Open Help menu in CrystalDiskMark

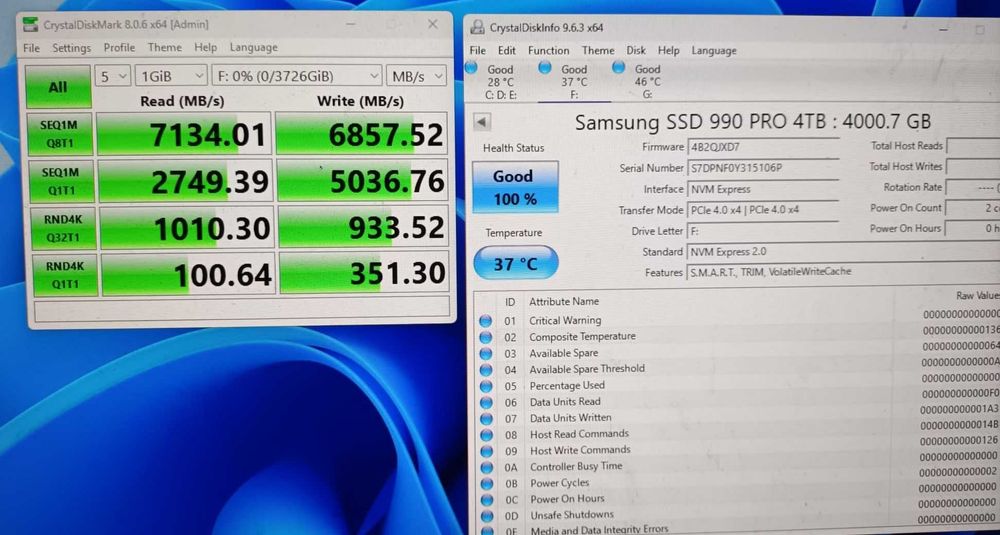tap(205, 47)
